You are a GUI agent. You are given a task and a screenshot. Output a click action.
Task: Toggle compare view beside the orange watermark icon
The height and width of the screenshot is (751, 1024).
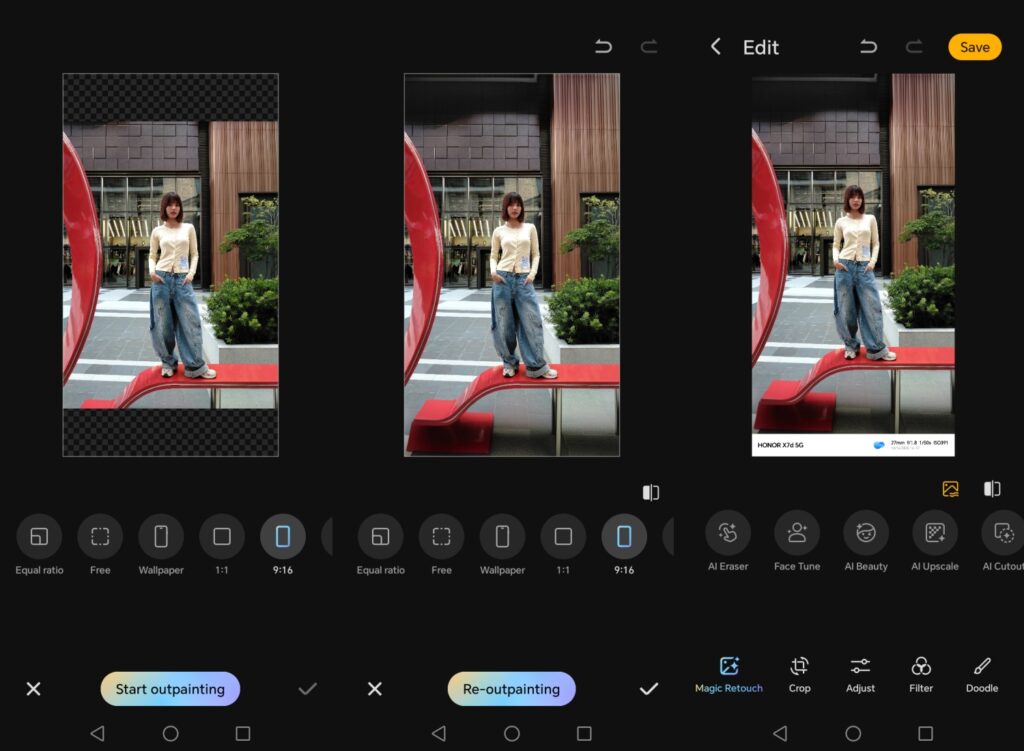click(x=992, y=489)
